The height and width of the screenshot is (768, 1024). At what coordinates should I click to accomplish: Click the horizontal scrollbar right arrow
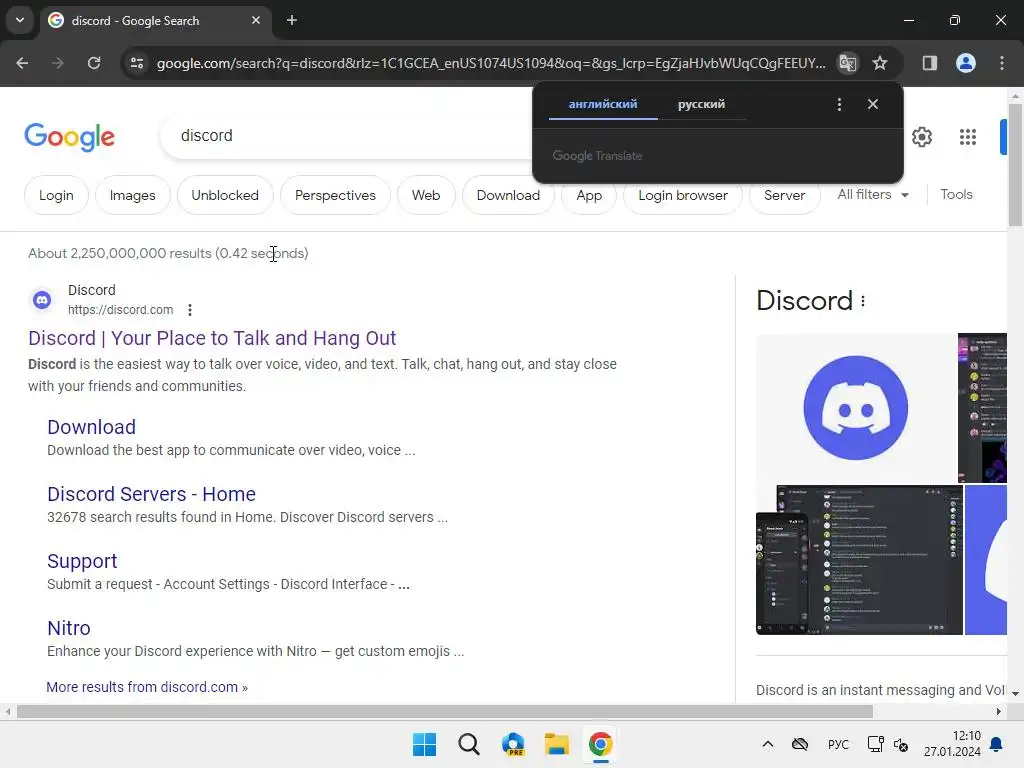999,712
